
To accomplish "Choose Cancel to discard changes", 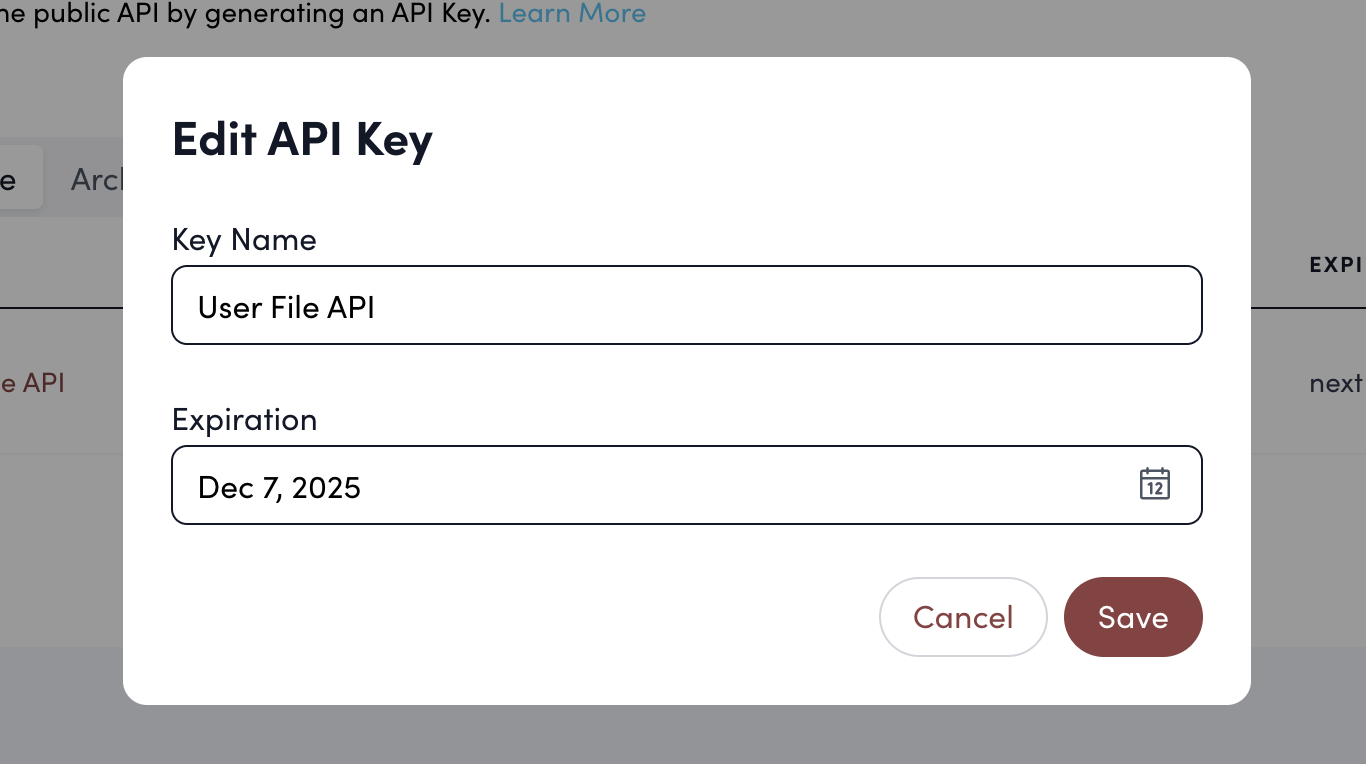I will [963, 617].
